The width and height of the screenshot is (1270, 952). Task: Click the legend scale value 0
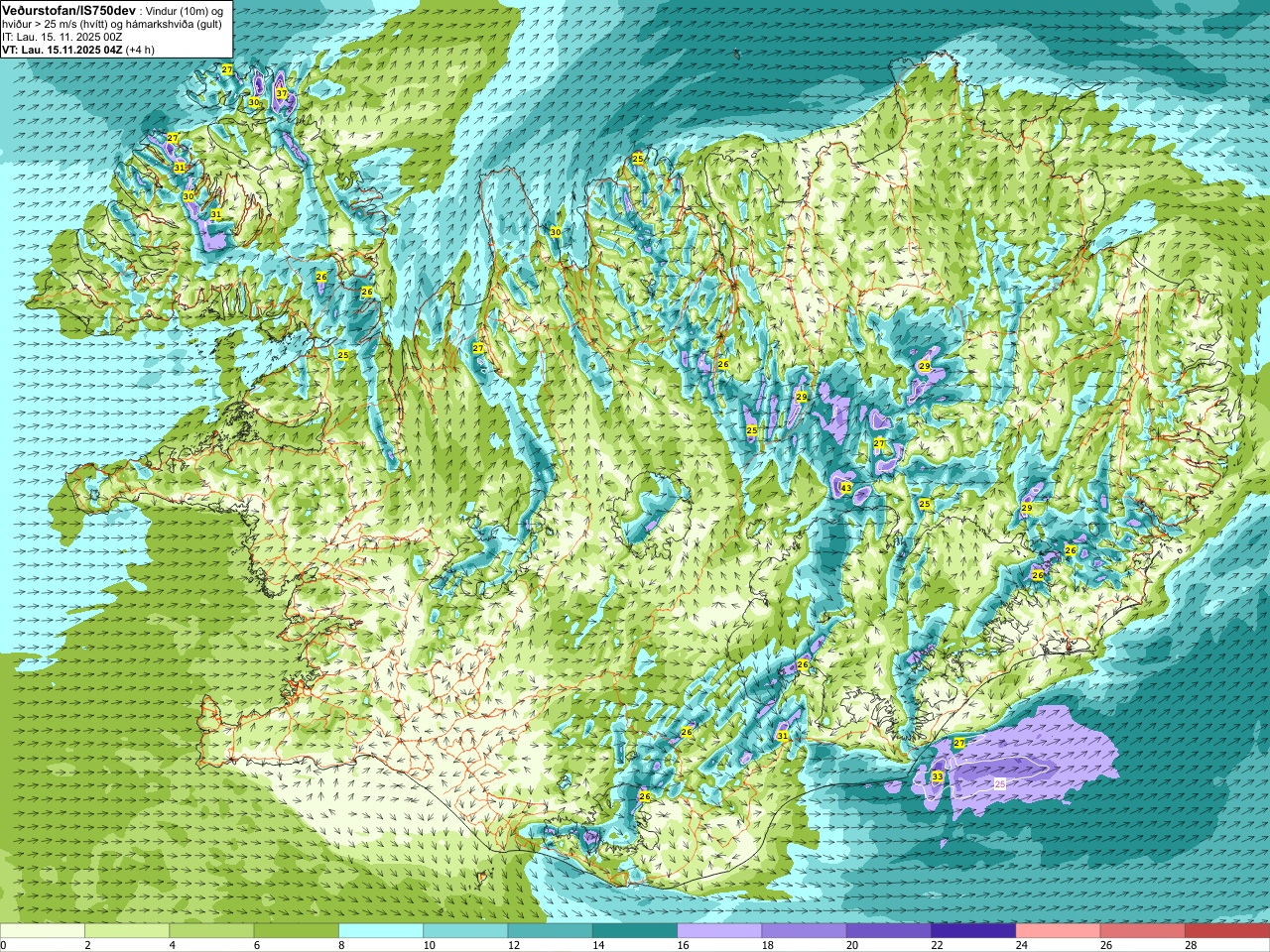click(x=3, y=945)
